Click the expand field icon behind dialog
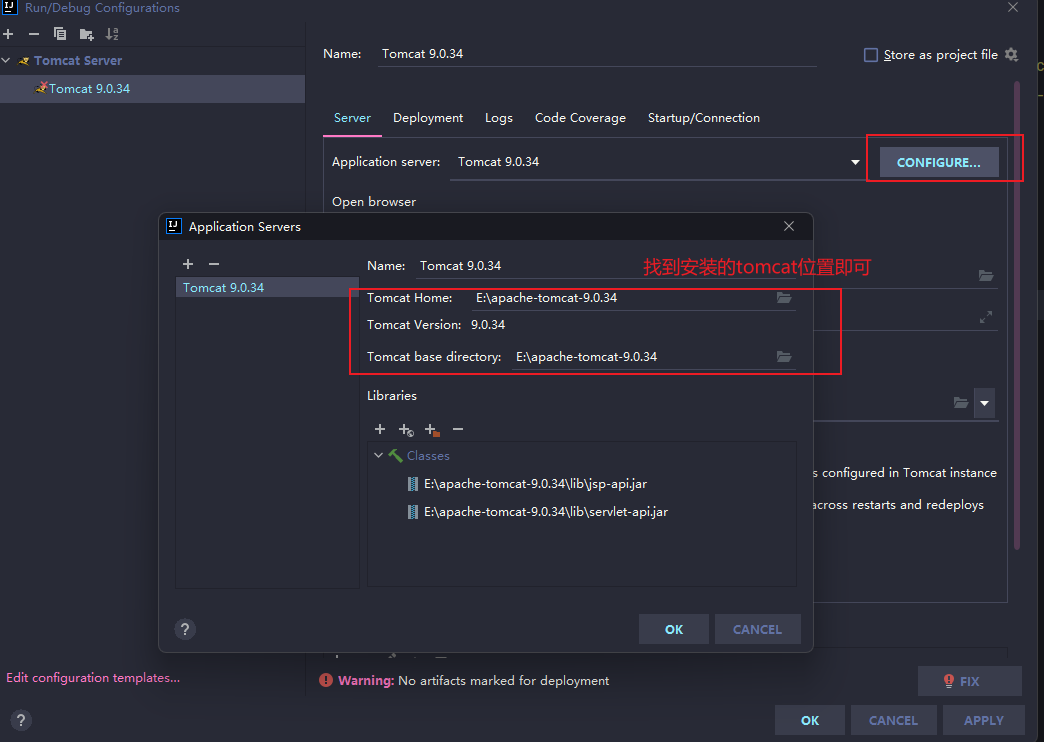 [x=986, y=318]
